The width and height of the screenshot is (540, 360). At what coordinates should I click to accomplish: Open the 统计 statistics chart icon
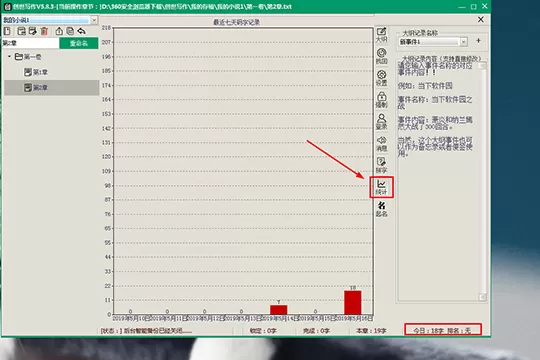coord(381,187)
